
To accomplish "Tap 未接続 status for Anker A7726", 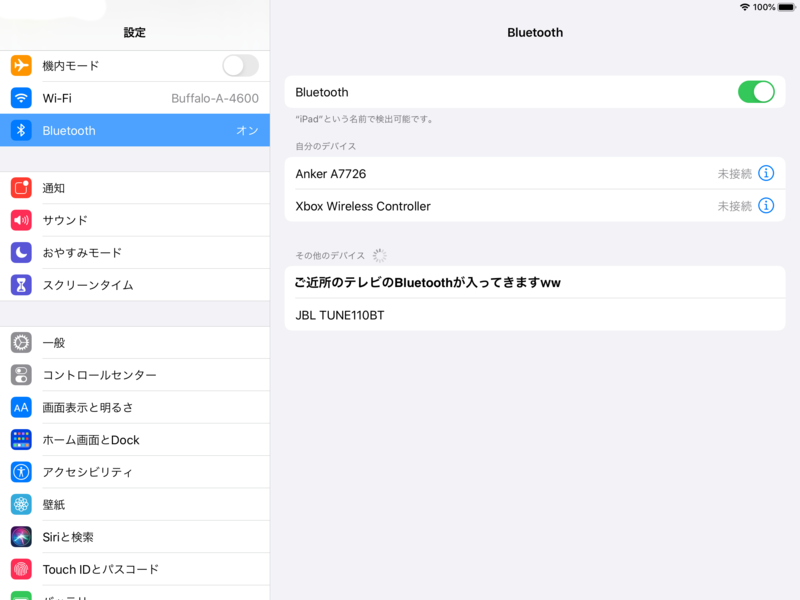I will [735, 173].
